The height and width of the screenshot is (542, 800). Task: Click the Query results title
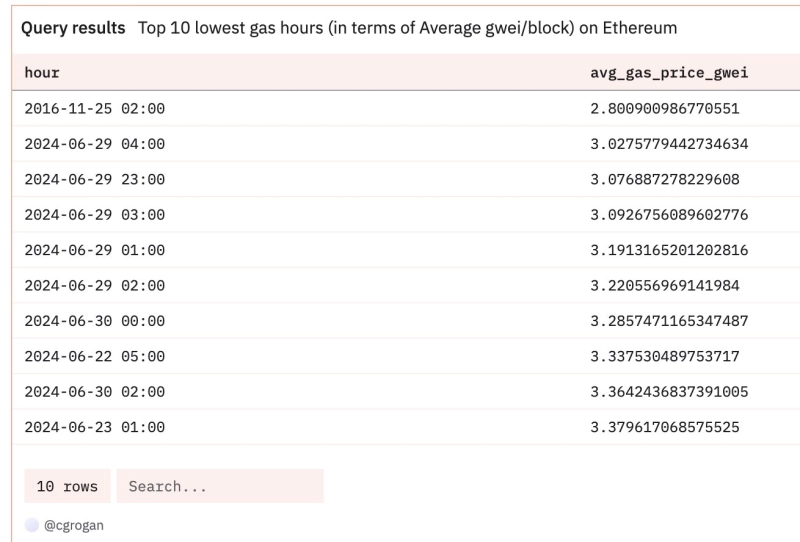pos(72,28)
